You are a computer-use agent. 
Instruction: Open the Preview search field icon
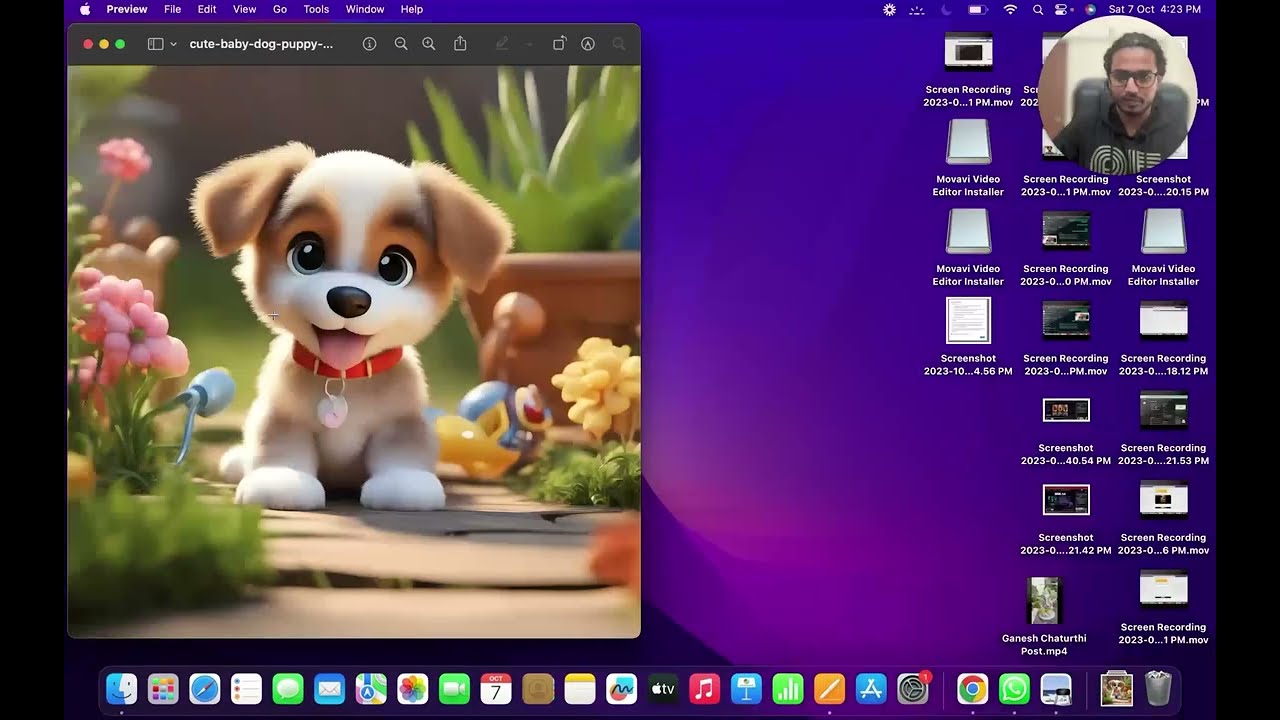(619, 44)
